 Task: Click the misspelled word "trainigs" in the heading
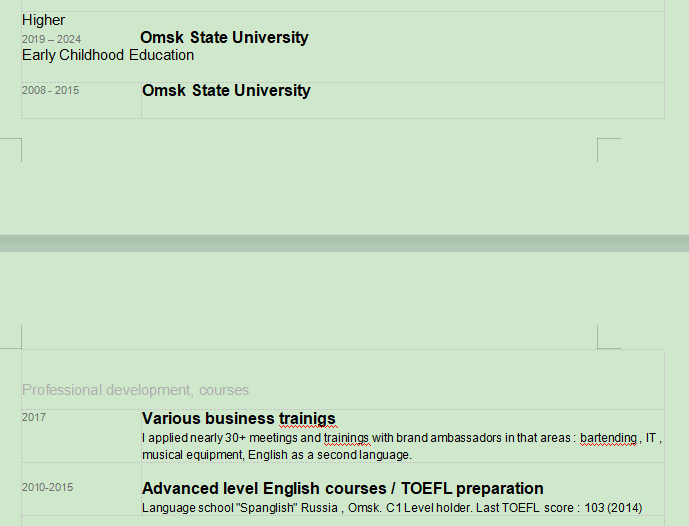[x=307, y=419]
